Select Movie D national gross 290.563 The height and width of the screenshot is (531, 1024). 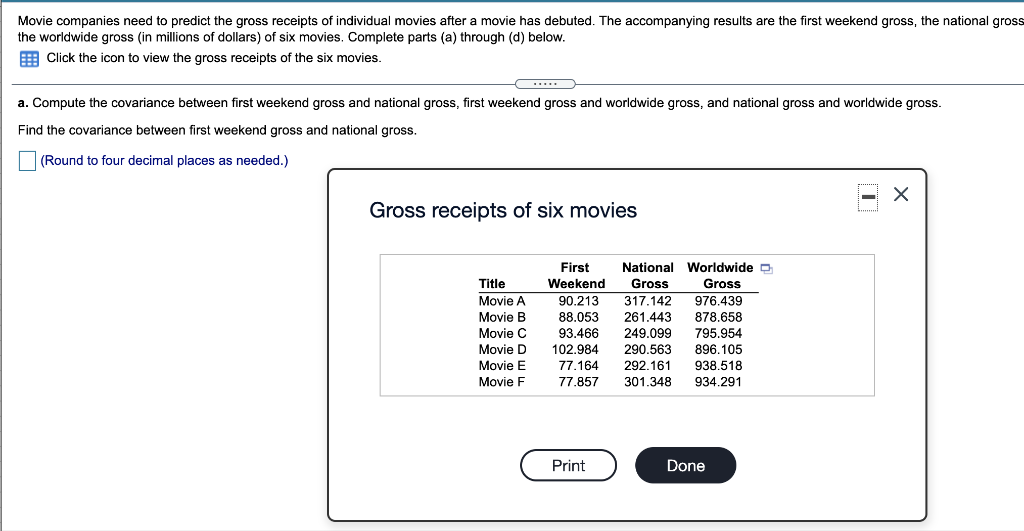[x=647, y=349]
